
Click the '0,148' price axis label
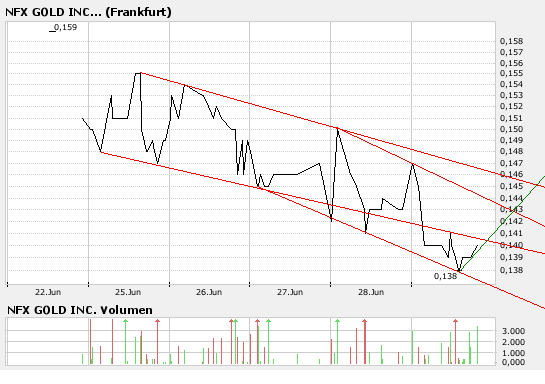(511, 151)
